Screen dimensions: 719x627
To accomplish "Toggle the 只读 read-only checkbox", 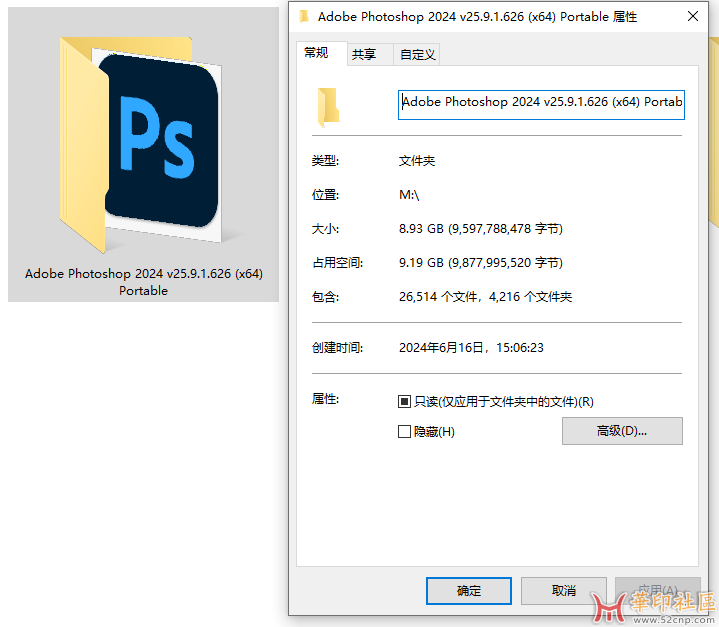I will point(404,402).
